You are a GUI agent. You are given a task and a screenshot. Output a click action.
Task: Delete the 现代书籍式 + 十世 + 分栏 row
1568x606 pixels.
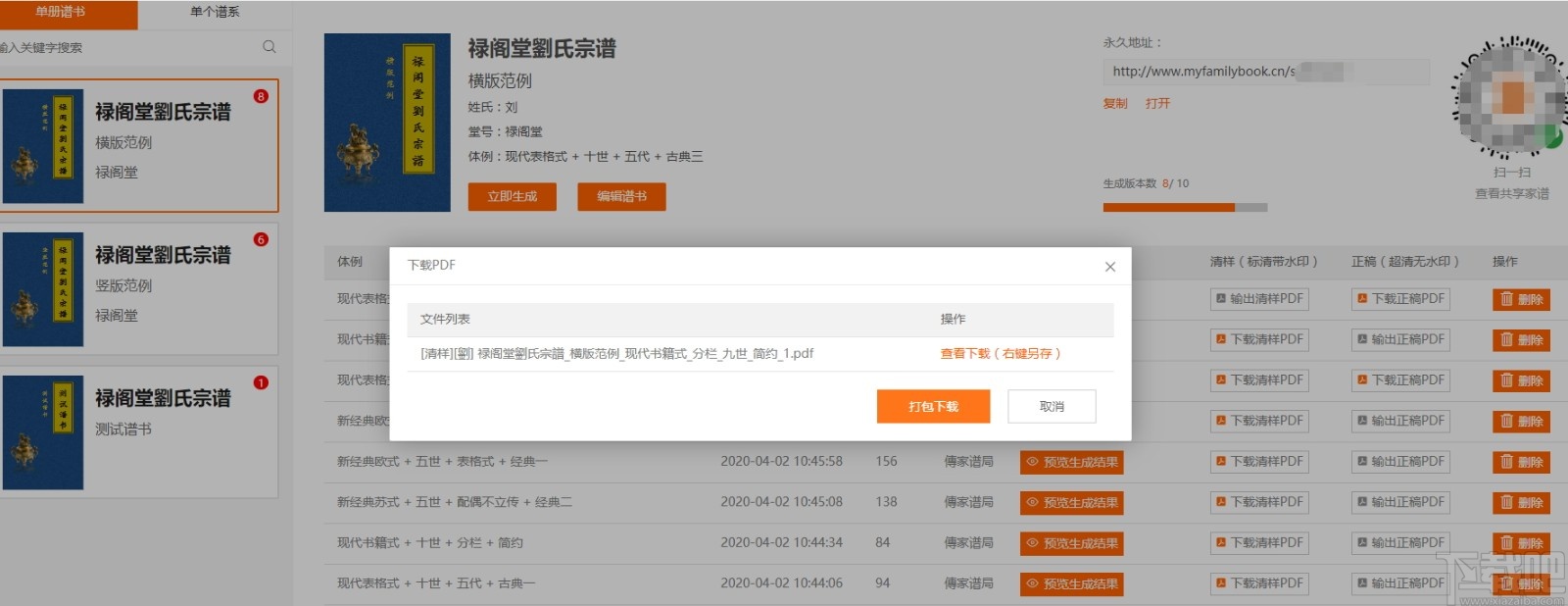click(1521, 543)
